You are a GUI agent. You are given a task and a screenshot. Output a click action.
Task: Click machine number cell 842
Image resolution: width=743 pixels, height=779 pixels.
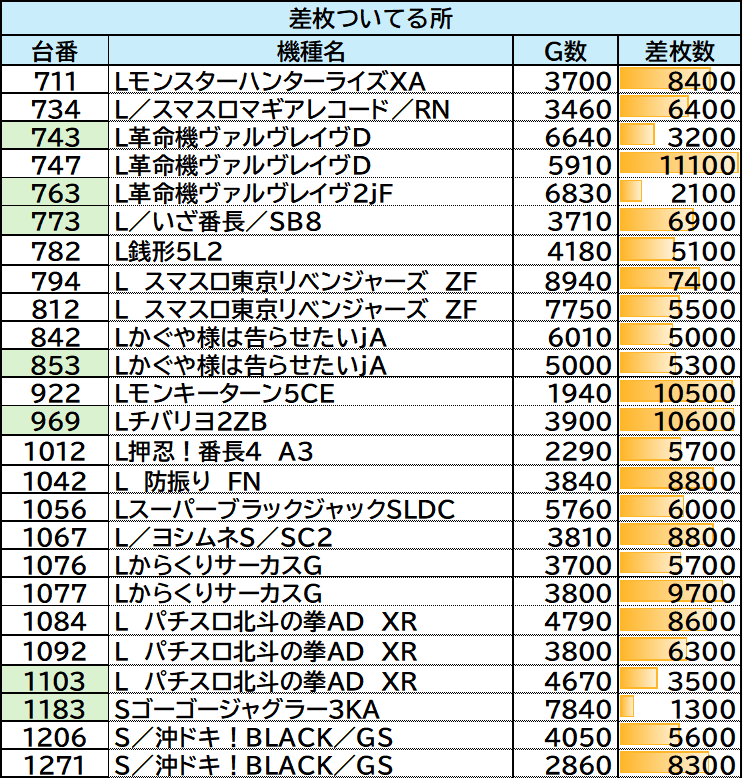55,336
